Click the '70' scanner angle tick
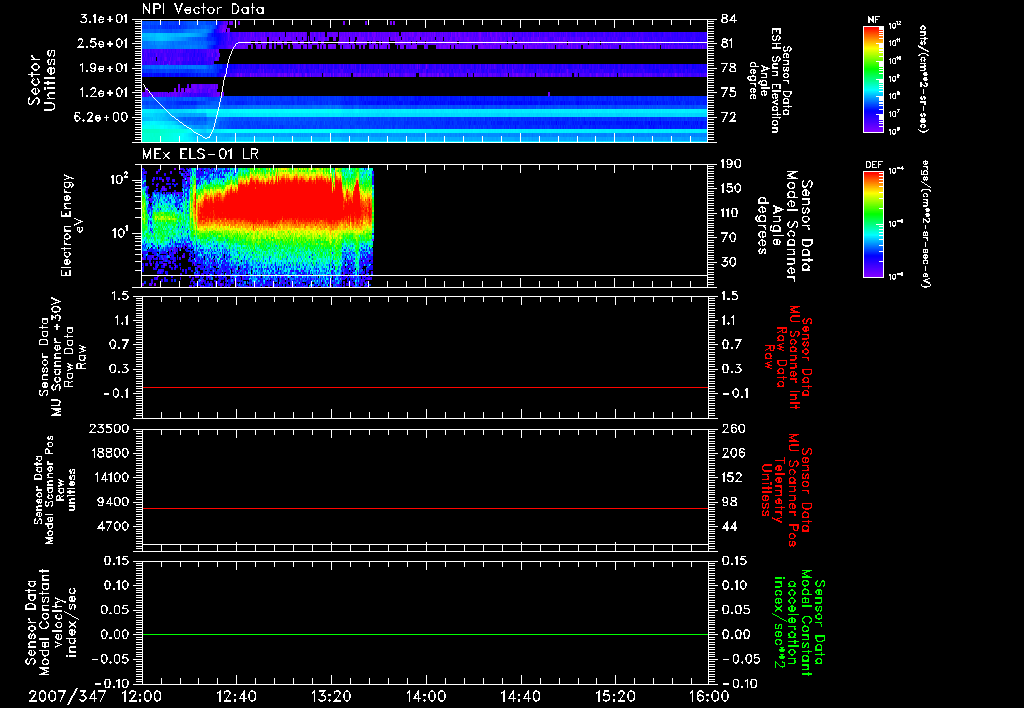The height and width of the screenshot is (708, 1024). point(728,238)
